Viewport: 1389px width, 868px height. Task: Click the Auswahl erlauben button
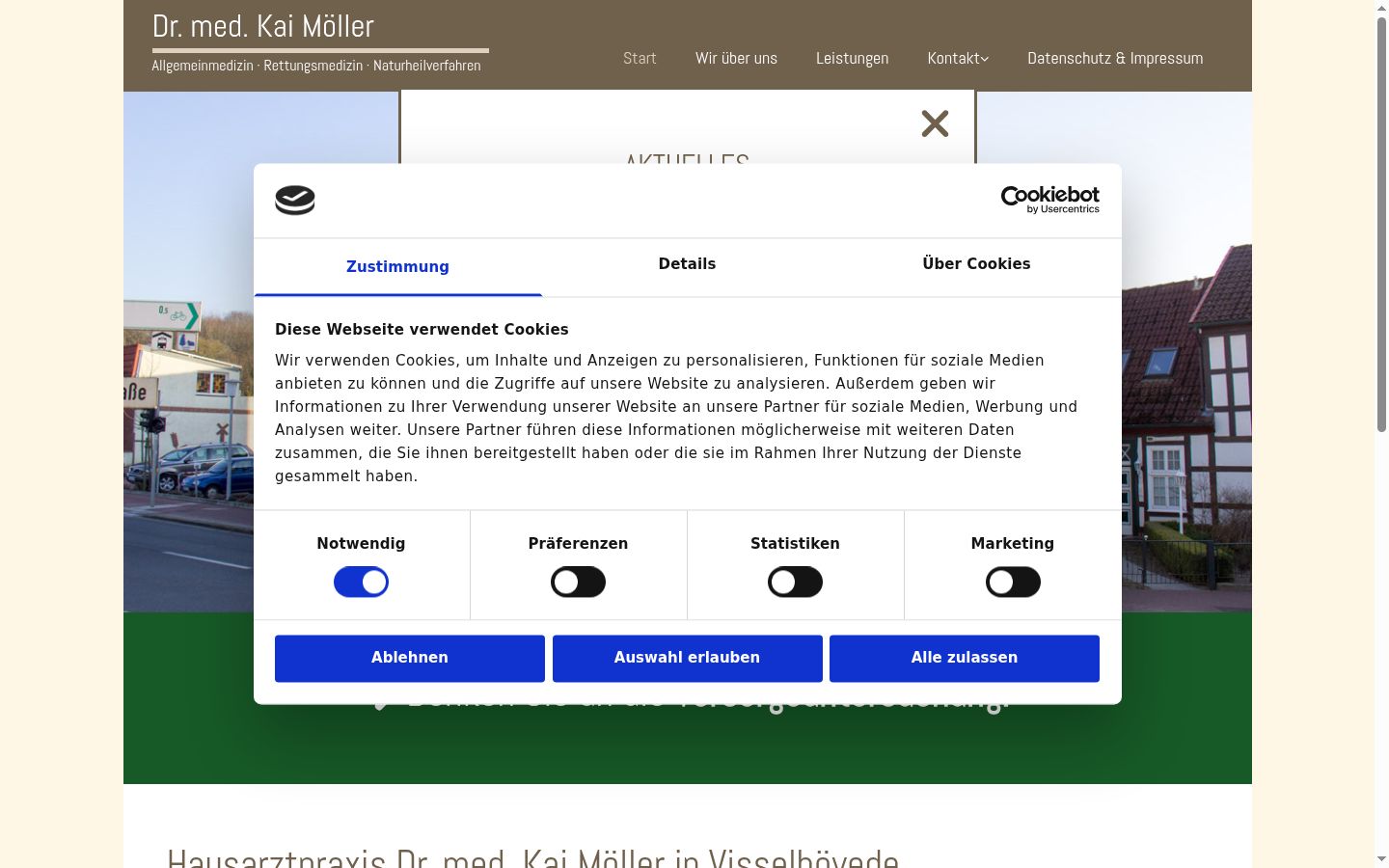tap(688, 658)
